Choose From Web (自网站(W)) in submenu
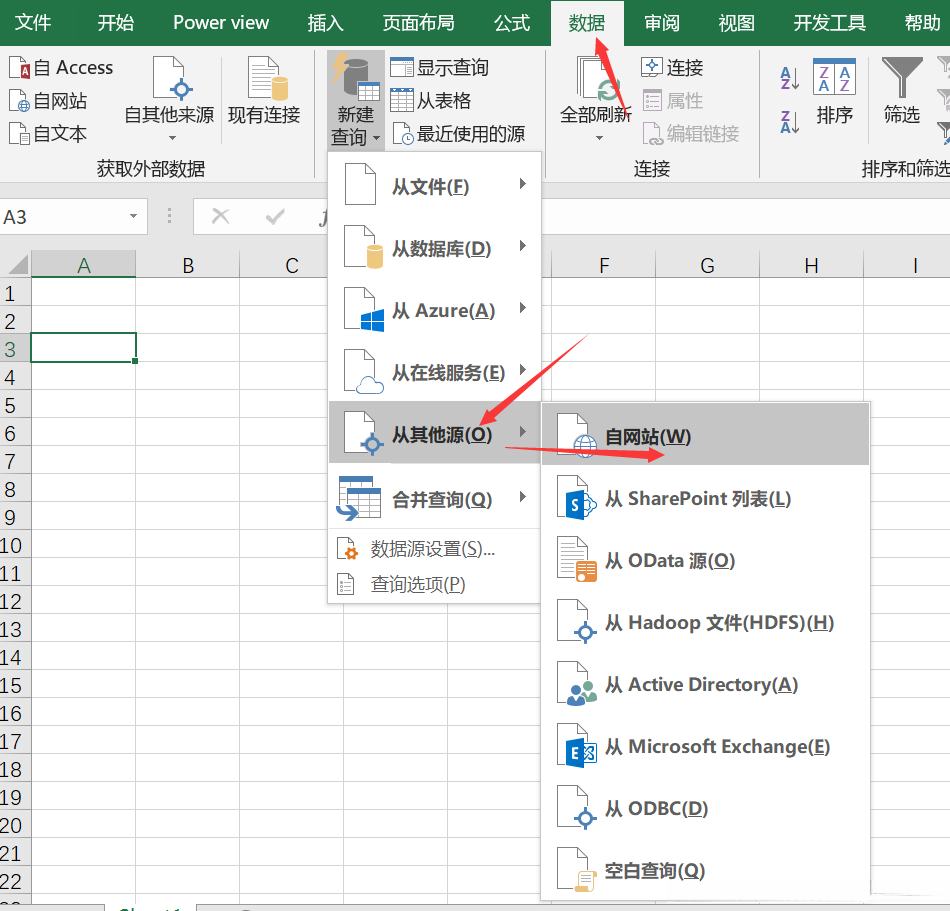 tap(705, 436)
